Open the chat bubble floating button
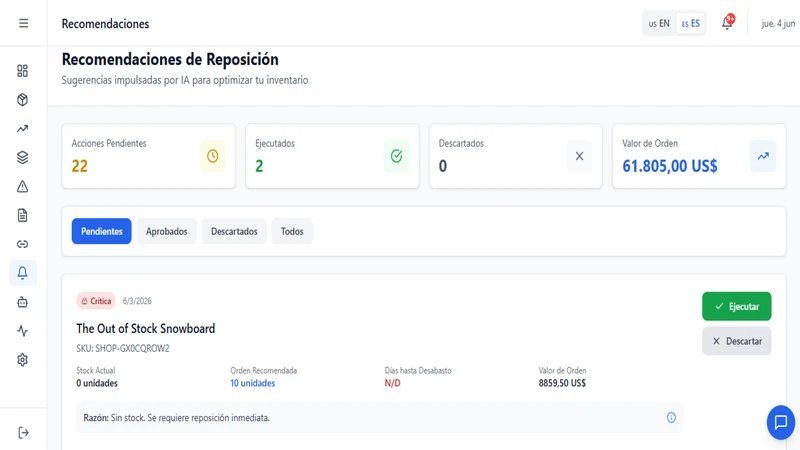Screen dimensions: 800x450 [781, 422]
